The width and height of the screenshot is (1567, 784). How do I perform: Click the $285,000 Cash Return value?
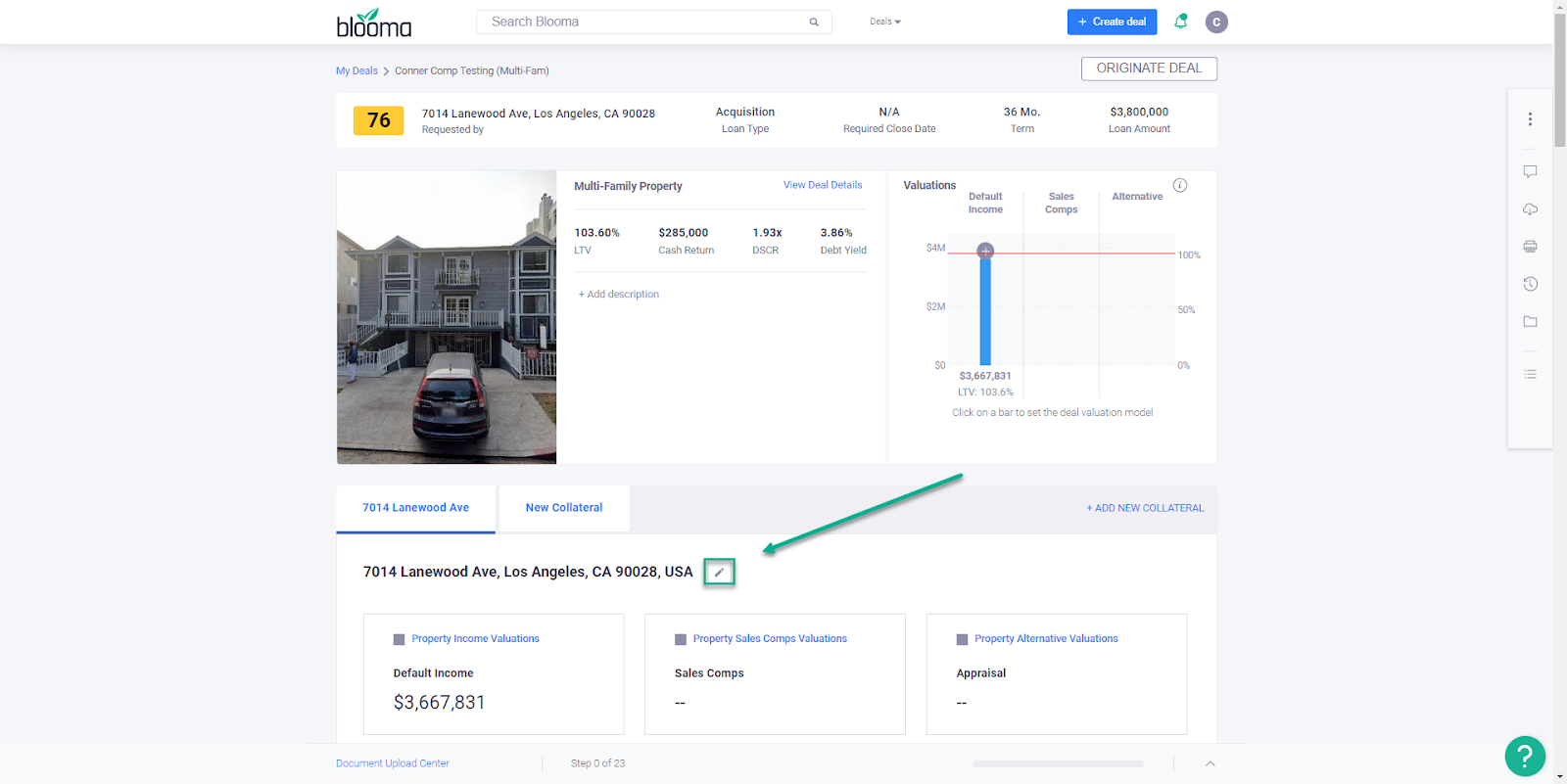click(683, 233)
